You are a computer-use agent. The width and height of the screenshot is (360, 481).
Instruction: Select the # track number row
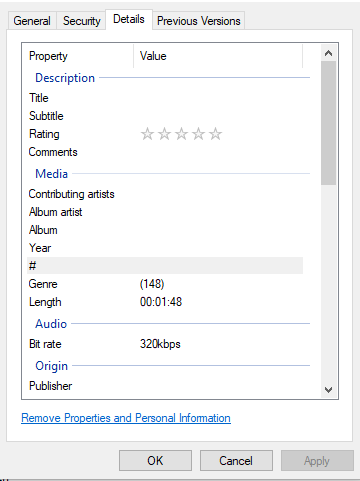[x=165, y=266]
